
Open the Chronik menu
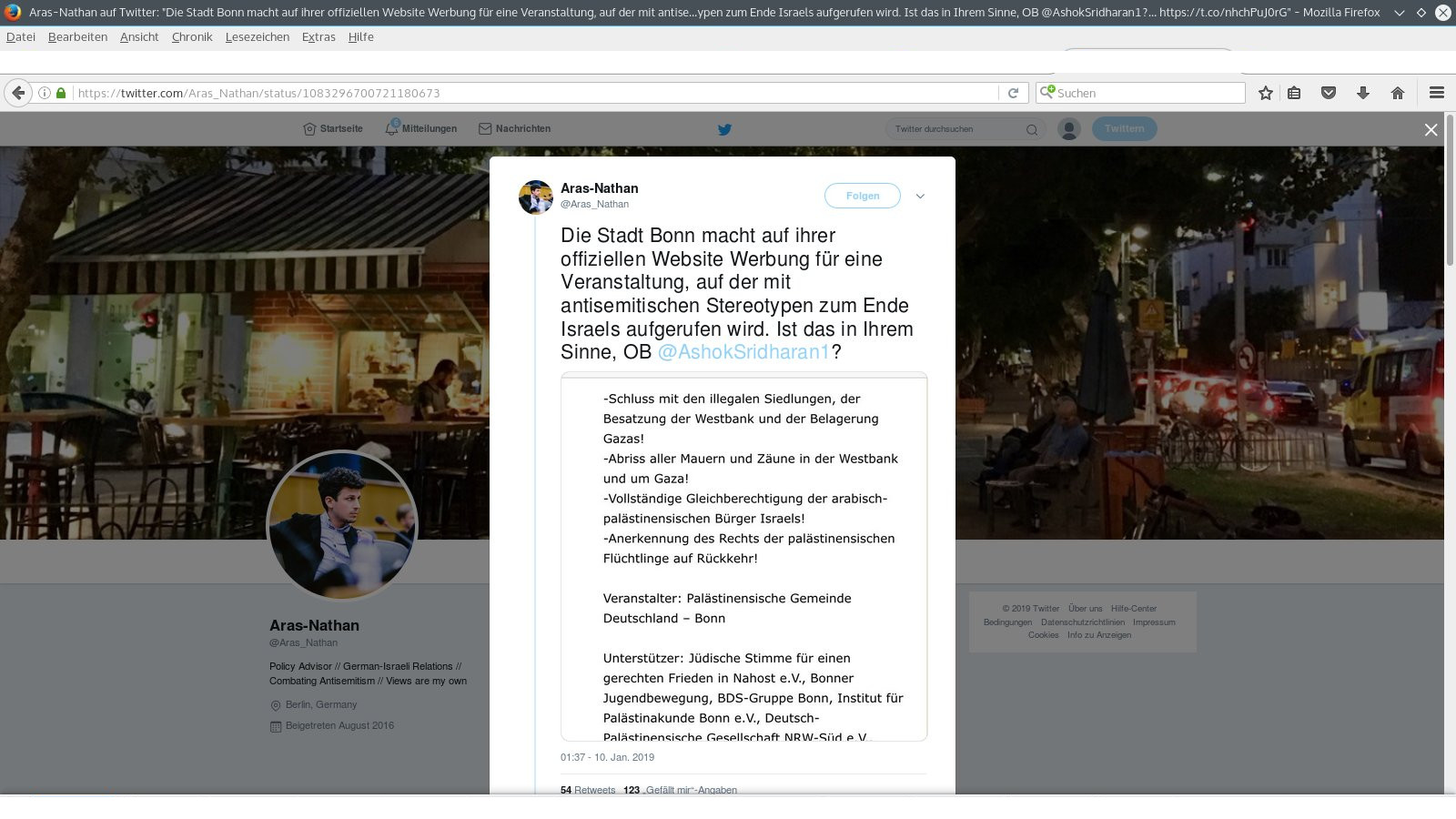pyautogui.click(x=192, y=37)
